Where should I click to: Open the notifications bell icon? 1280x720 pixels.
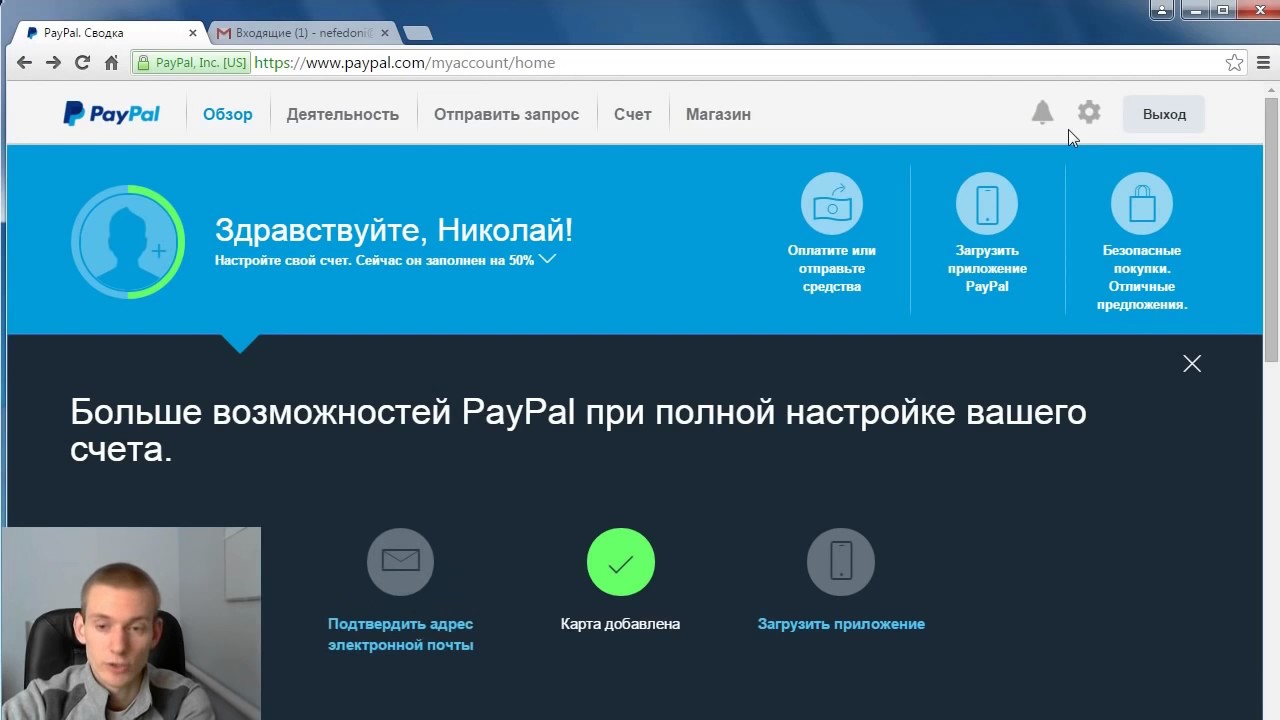point(1042,113)
